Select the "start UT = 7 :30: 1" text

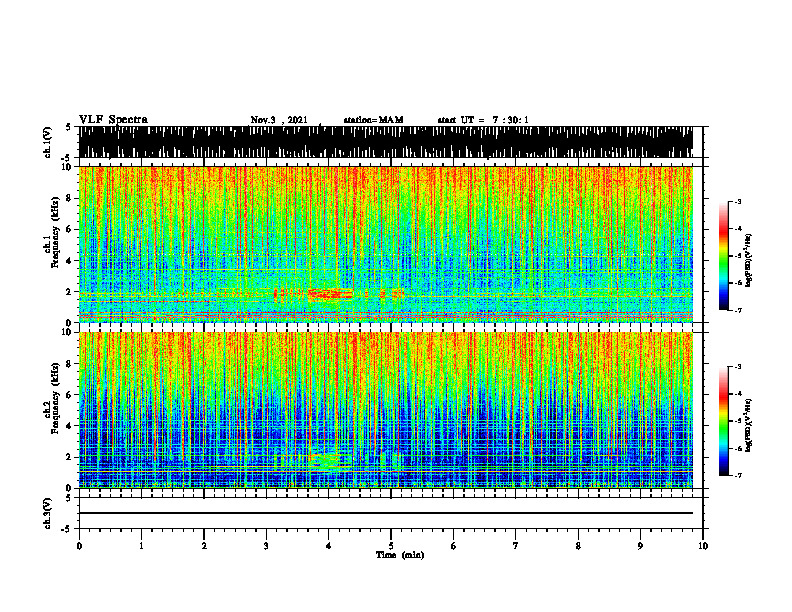click(x=483, y=120)
